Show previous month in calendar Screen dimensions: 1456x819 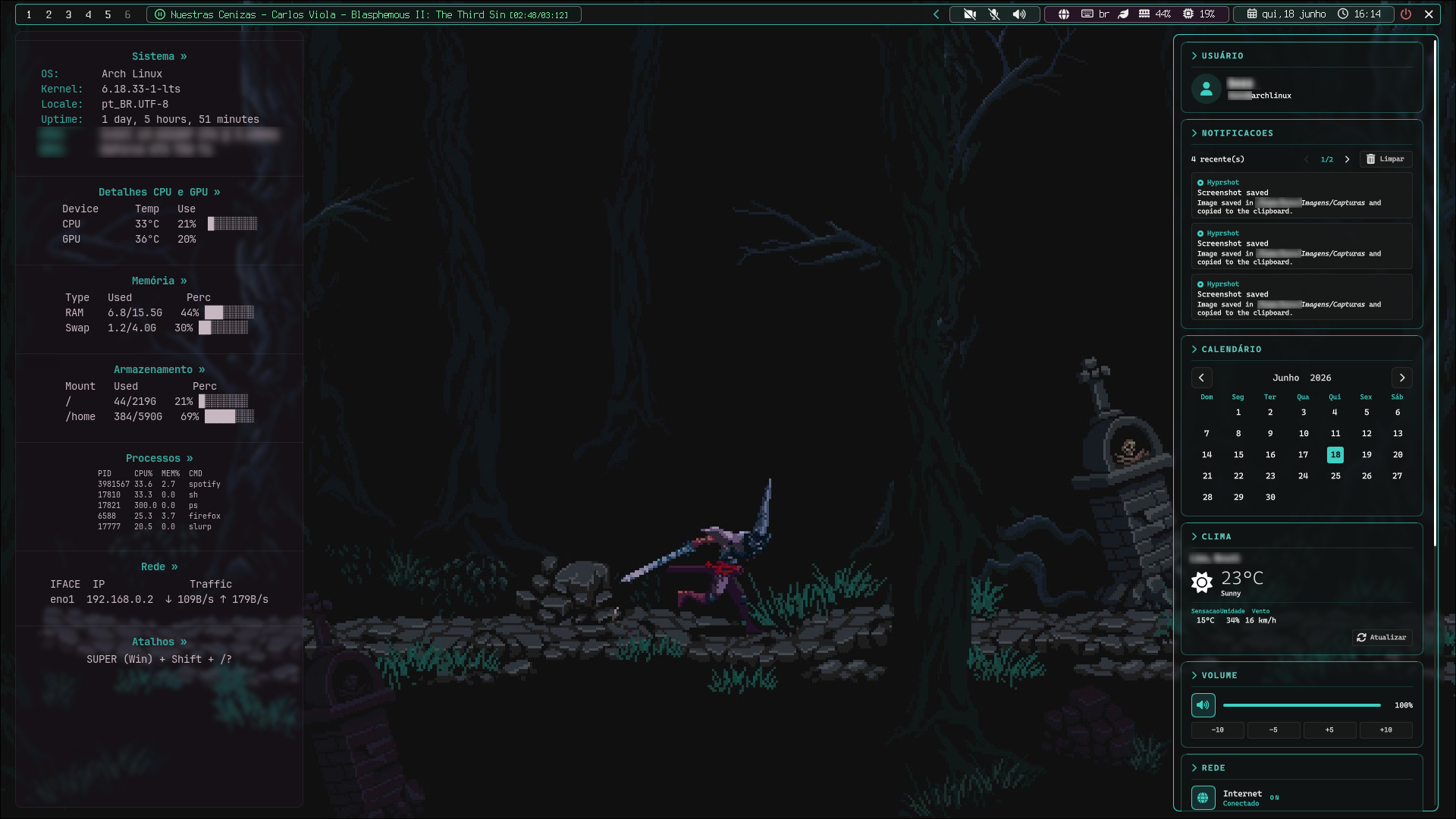pos(1201,378)
